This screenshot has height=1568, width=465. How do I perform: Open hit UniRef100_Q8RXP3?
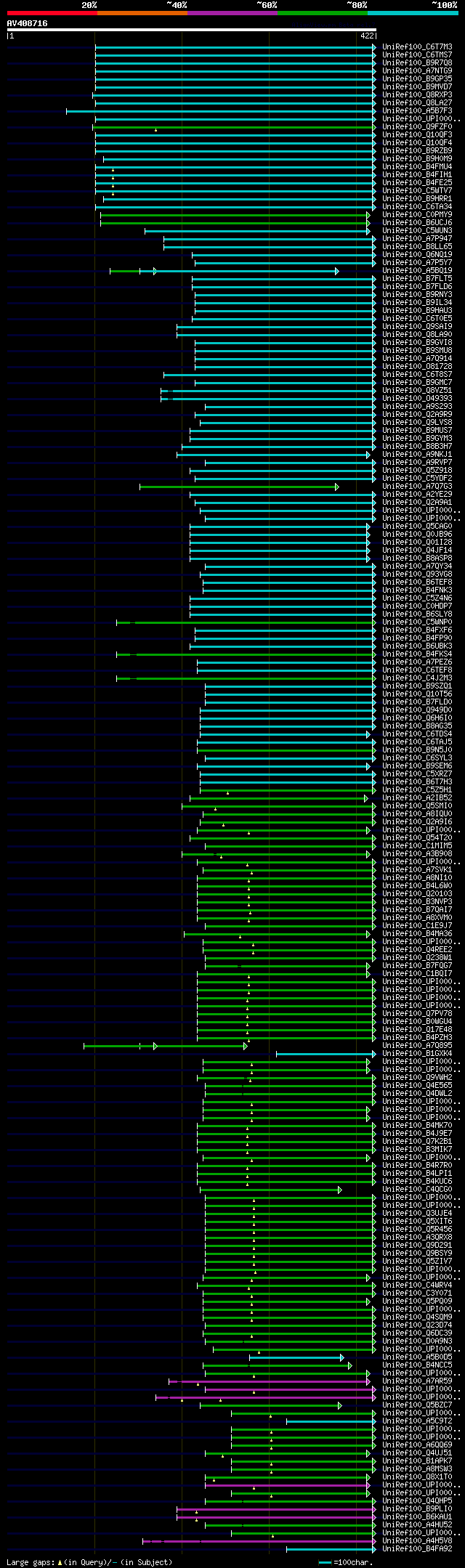pos(417,94)
